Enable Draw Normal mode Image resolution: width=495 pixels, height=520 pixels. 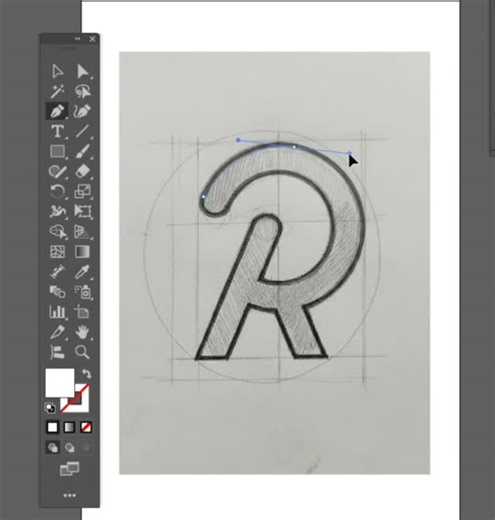coord(52,447)
